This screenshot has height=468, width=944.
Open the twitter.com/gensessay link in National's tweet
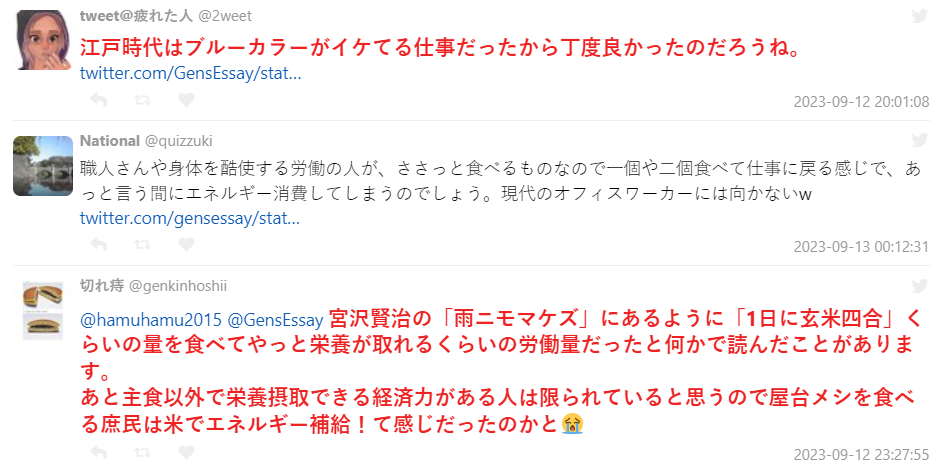(190, 218)
